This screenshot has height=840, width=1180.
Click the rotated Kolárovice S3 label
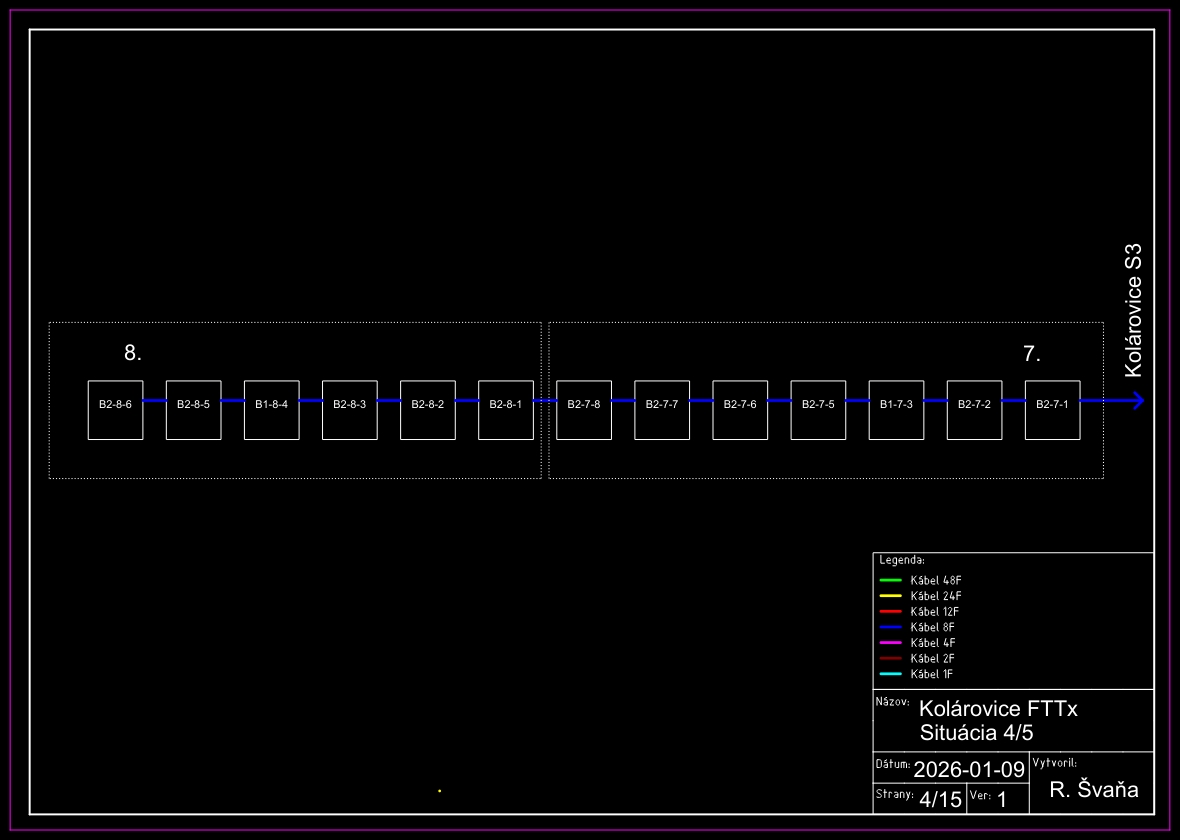[x=1133, y=310]
